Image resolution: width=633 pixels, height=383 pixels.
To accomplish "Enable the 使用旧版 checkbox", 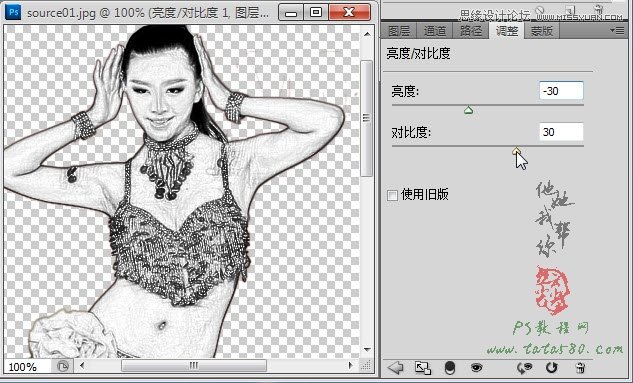I will coord(392,195).
